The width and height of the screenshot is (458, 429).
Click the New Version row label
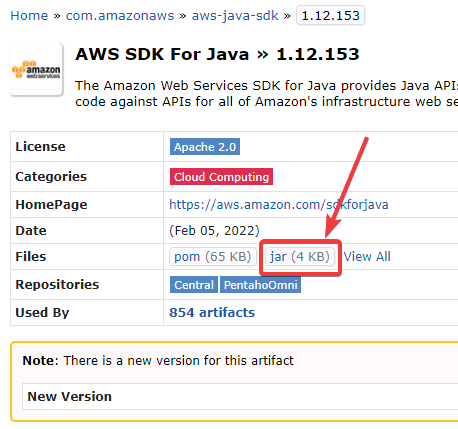point(69,397)
